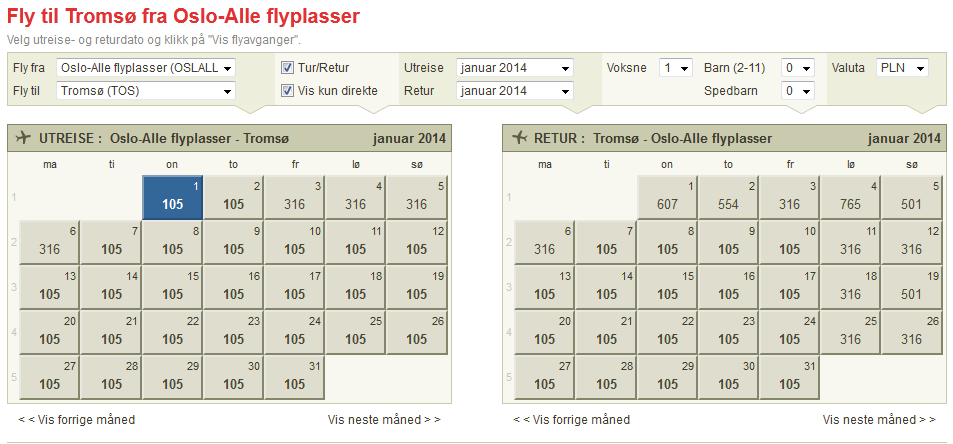Click the UTREISE route header text
Image resolution: width=953 pixels, height=444 pixels.
point(164,138)
